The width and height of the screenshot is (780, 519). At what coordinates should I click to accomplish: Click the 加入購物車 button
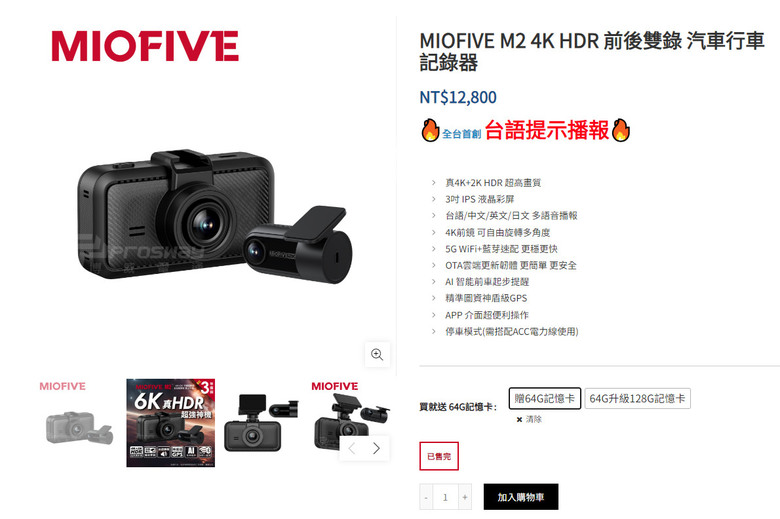coord(521,497)
